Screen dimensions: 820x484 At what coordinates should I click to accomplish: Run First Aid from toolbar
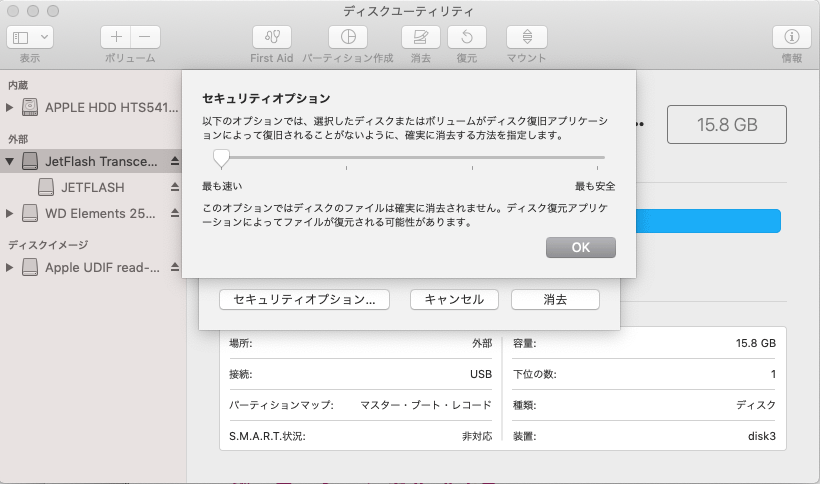click(272, 37)
